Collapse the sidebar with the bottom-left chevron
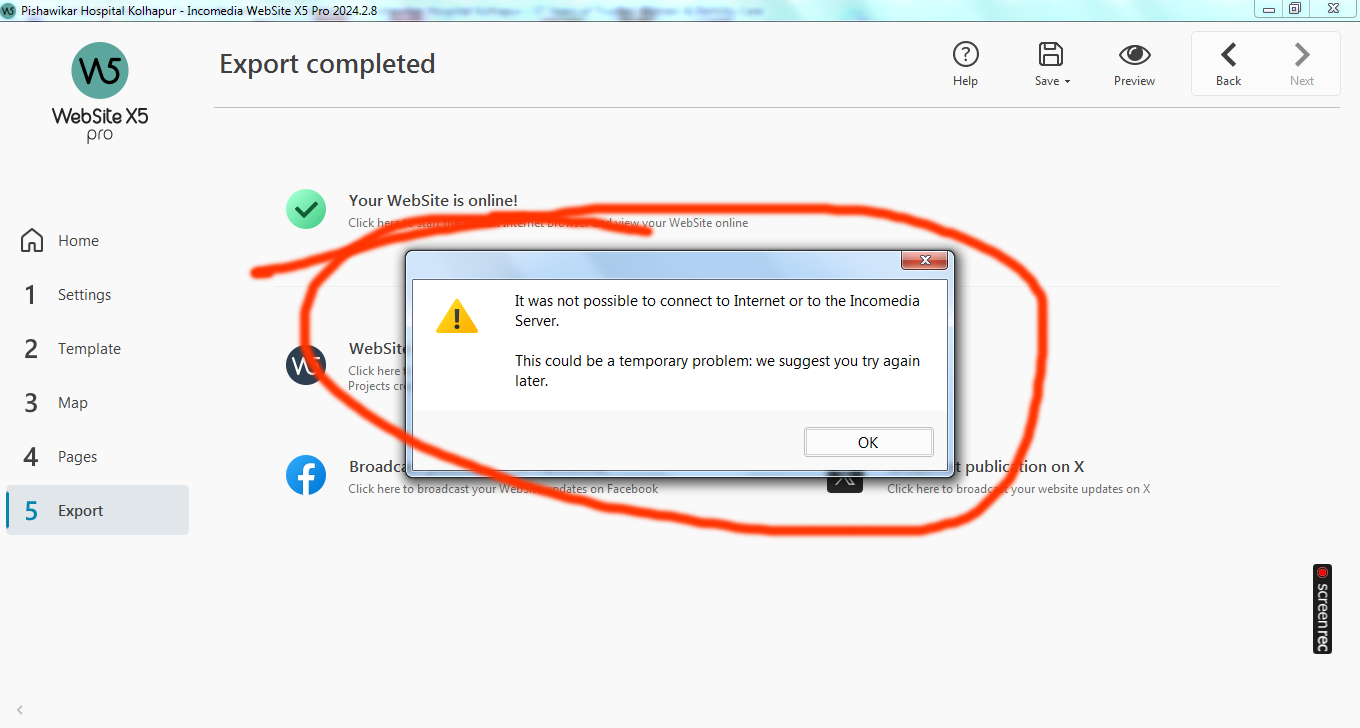This screenshot has width=1360, height=728. pos(19,710)
